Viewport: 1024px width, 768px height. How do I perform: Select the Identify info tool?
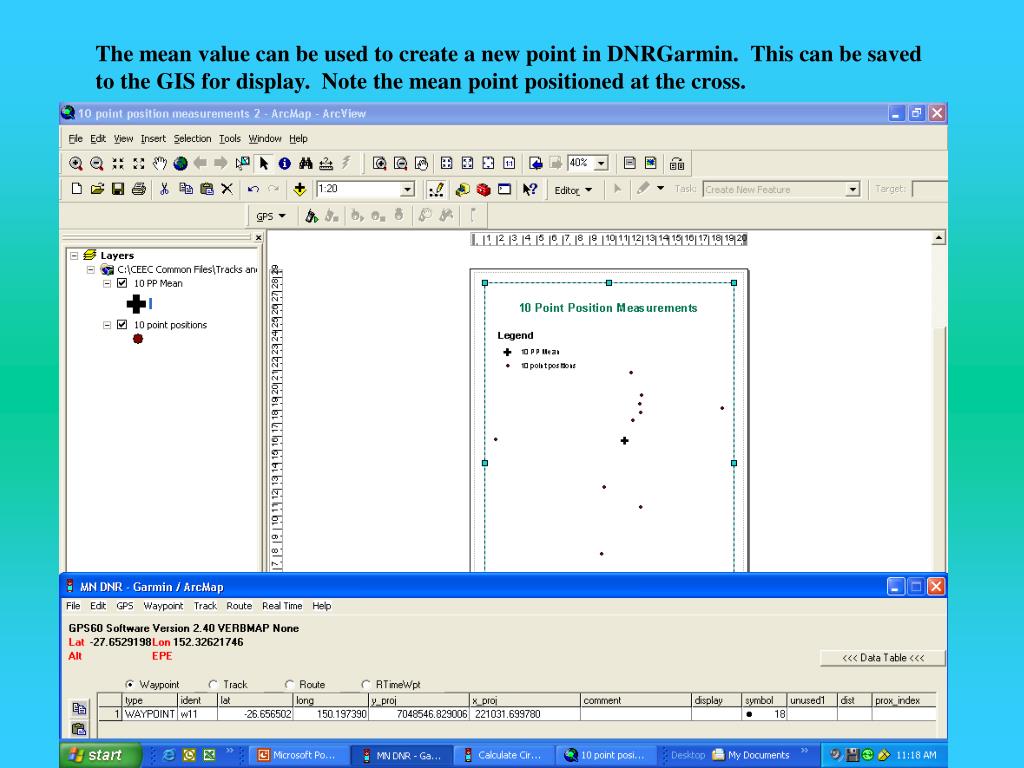[285, 163]
